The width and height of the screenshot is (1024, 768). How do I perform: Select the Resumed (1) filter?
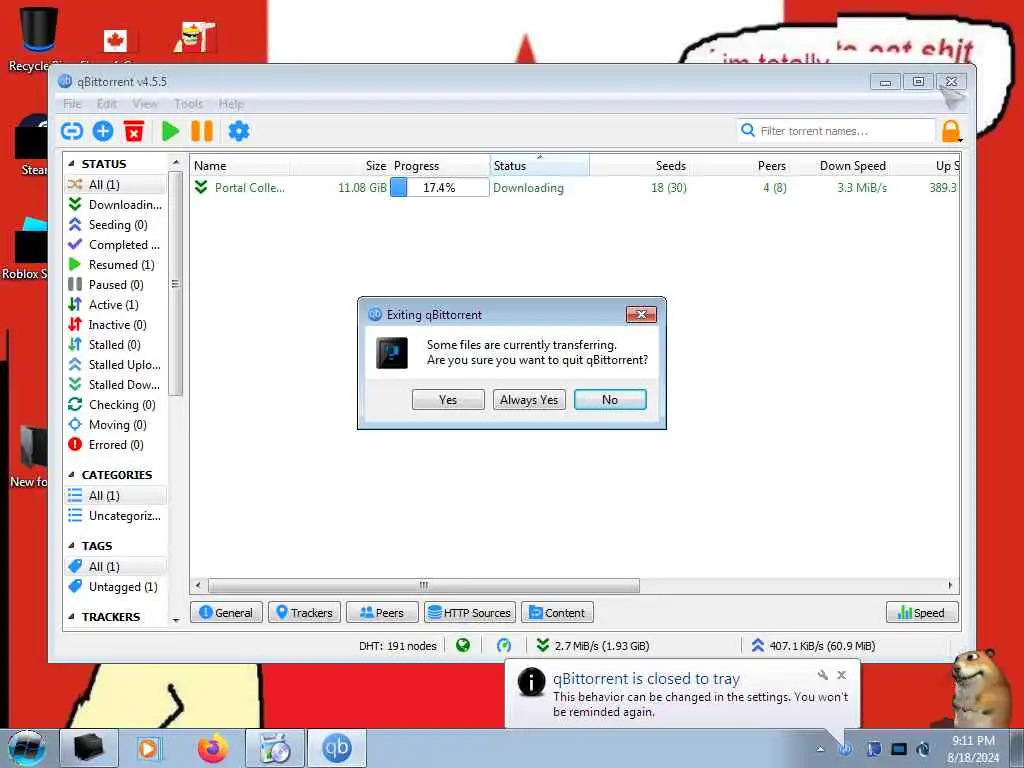(116, 264)
